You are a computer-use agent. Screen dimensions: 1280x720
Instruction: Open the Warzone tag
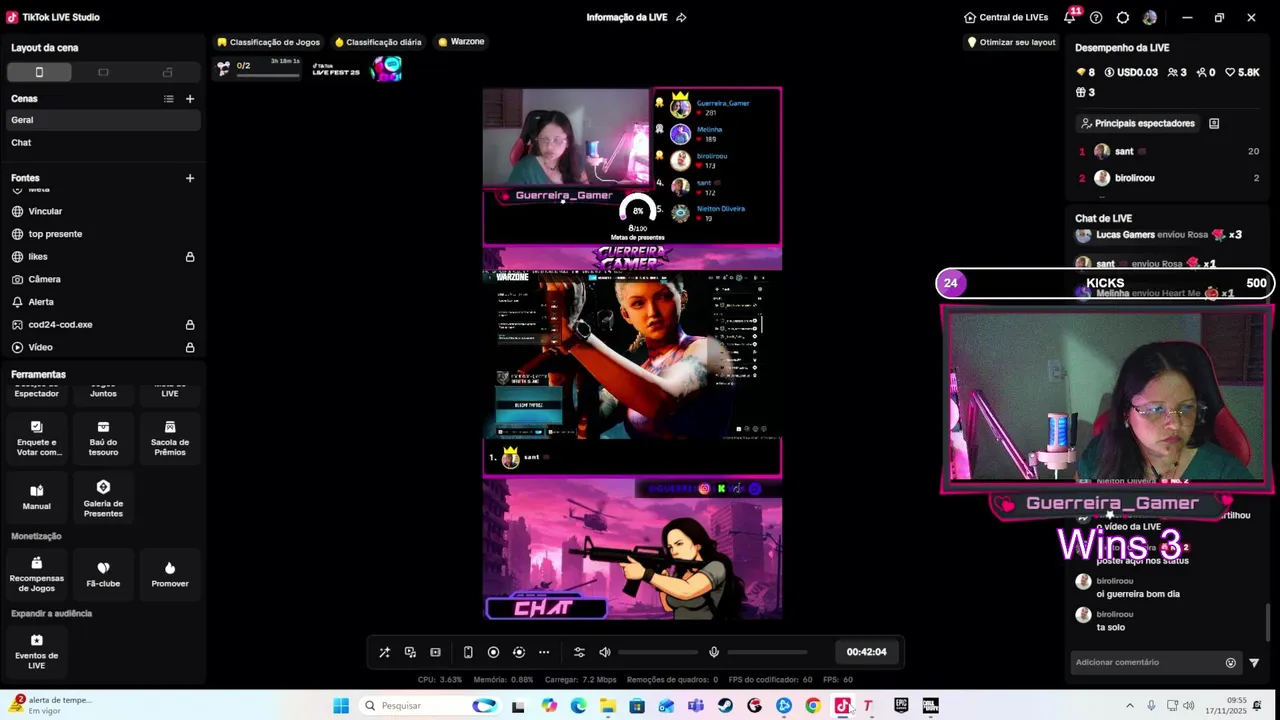click(461, 42)
